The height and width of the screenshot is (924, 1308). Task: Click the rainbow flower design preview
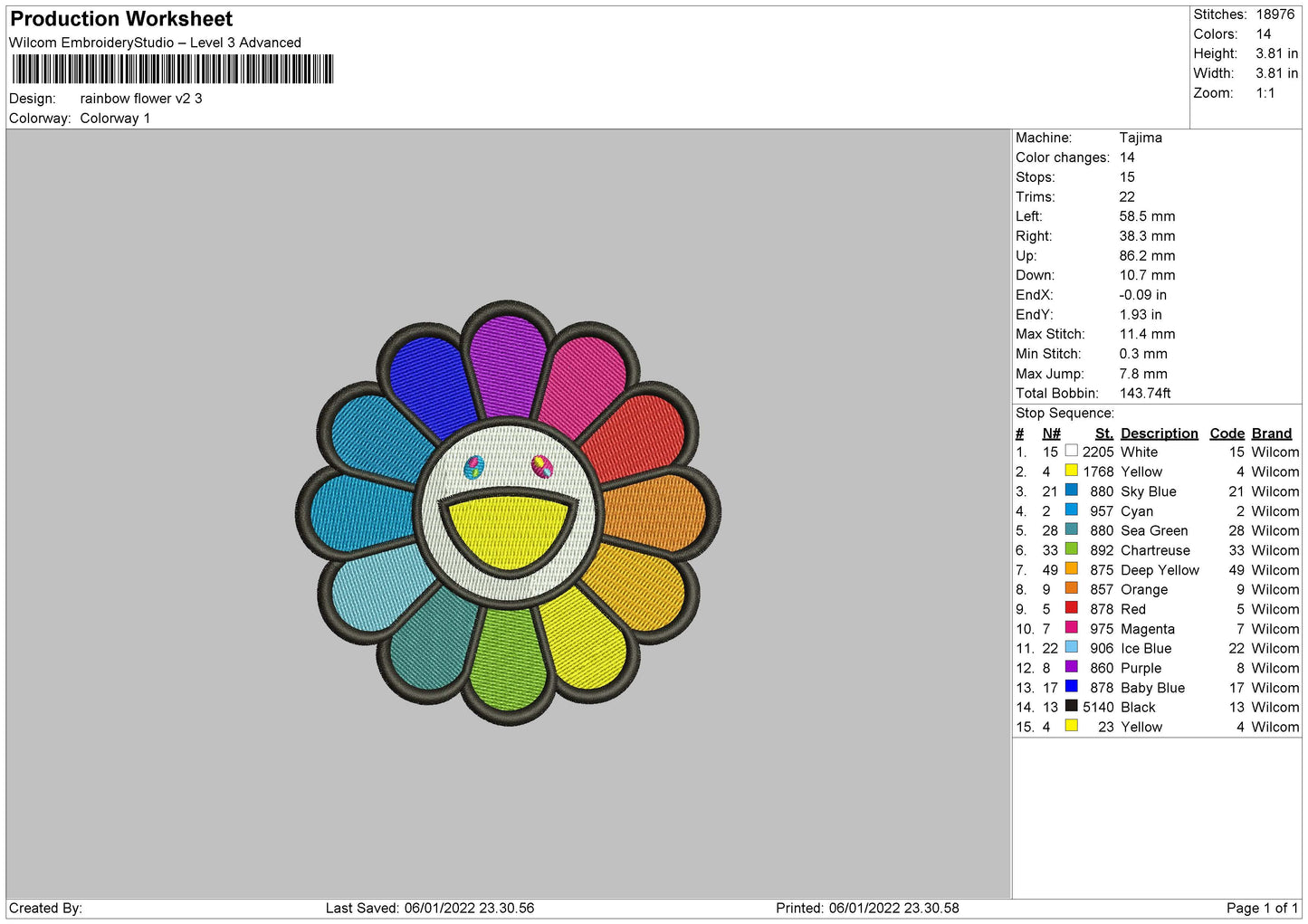(509, 513)
